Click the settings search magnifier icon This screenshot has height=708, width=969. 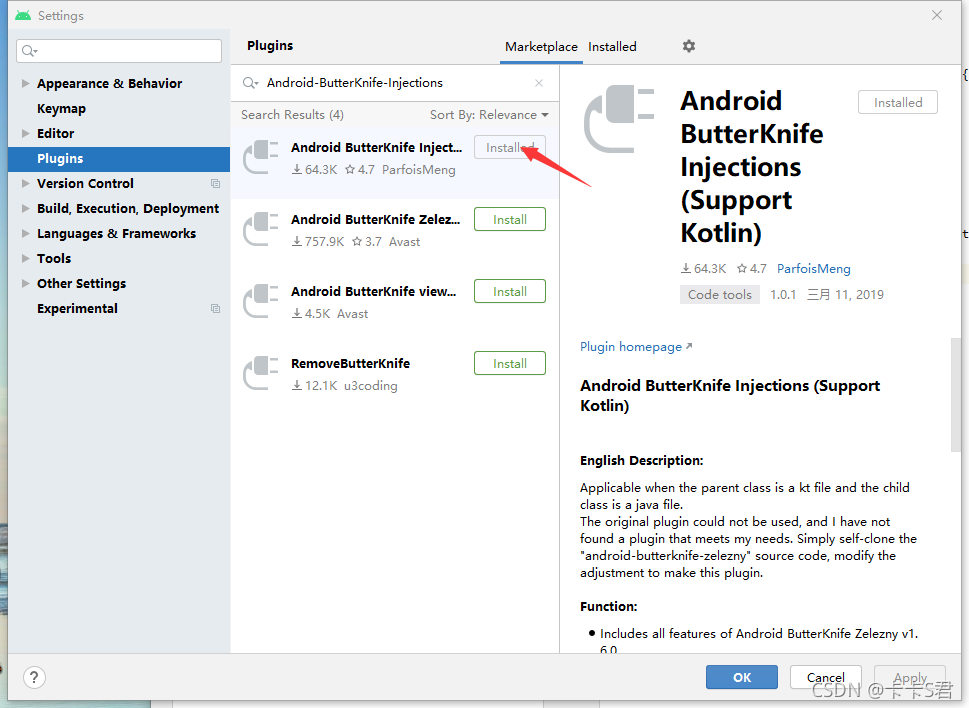click(29, 51)
